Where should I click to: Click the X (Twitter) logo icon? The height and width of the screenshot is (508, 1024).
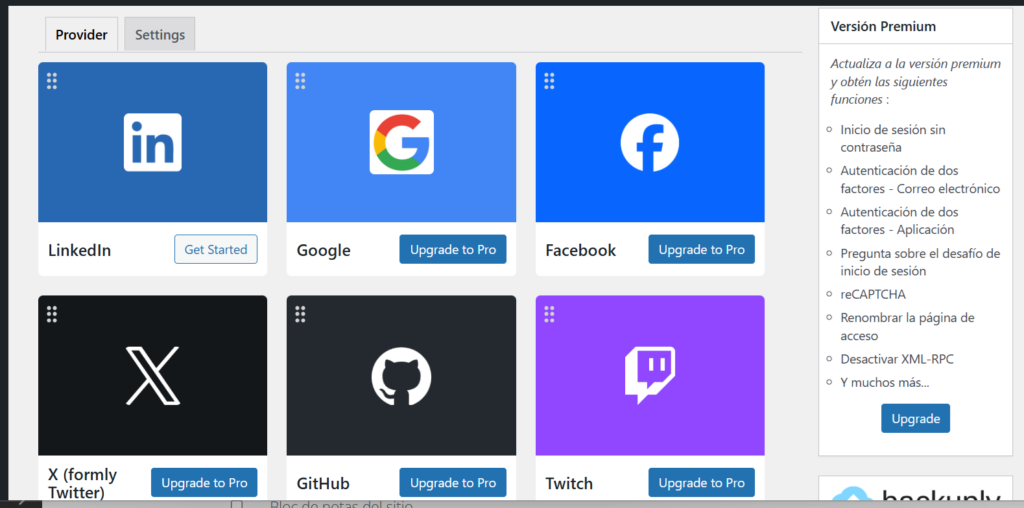pyautogui.click(x=153, y=375)
